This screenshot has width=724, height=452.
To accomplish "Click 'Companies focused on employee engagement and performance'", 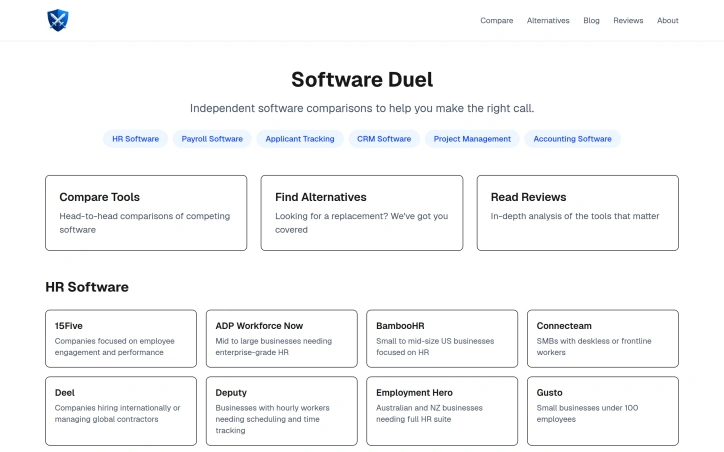I will pyautogui.click(x=115, y=346).
